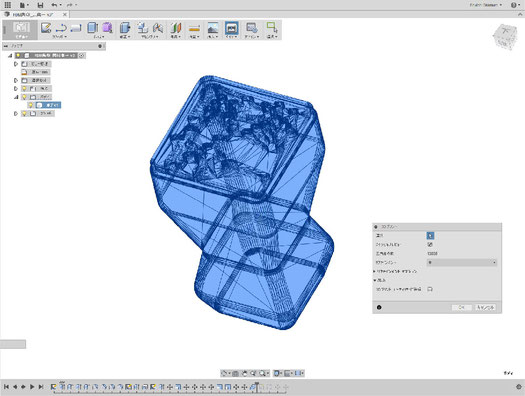
Task: Expand the first folder under root
Action: coord(16,64)
